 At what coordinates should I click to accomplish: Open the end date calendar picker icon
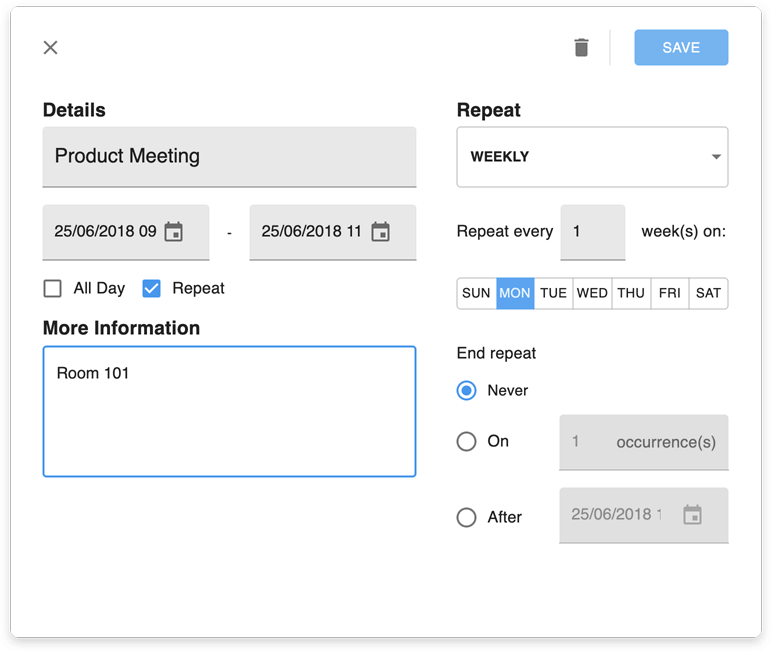pyautogui.click(x=380, y=232)
